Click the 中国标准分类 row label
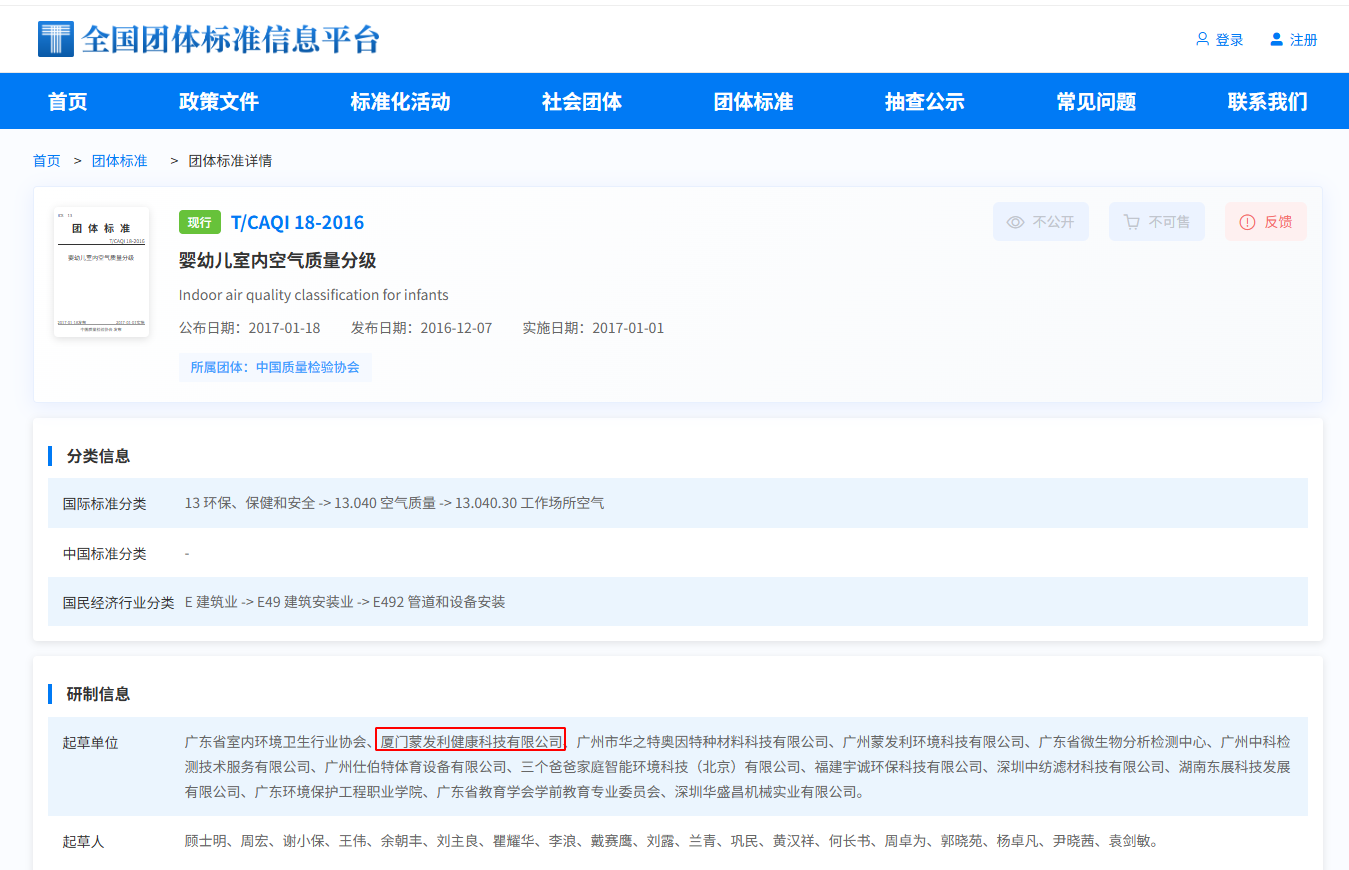 [105, 553]
